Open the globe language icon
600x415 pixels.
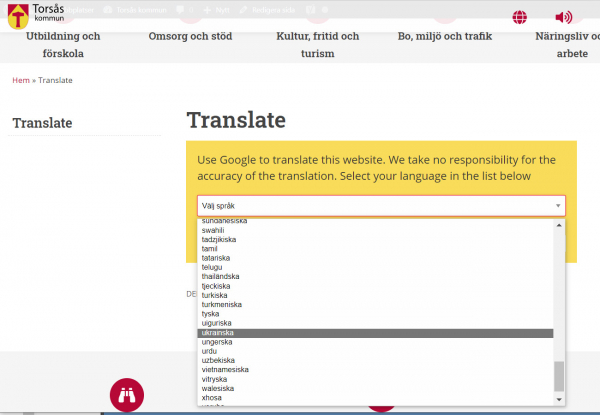click(519, 17)
